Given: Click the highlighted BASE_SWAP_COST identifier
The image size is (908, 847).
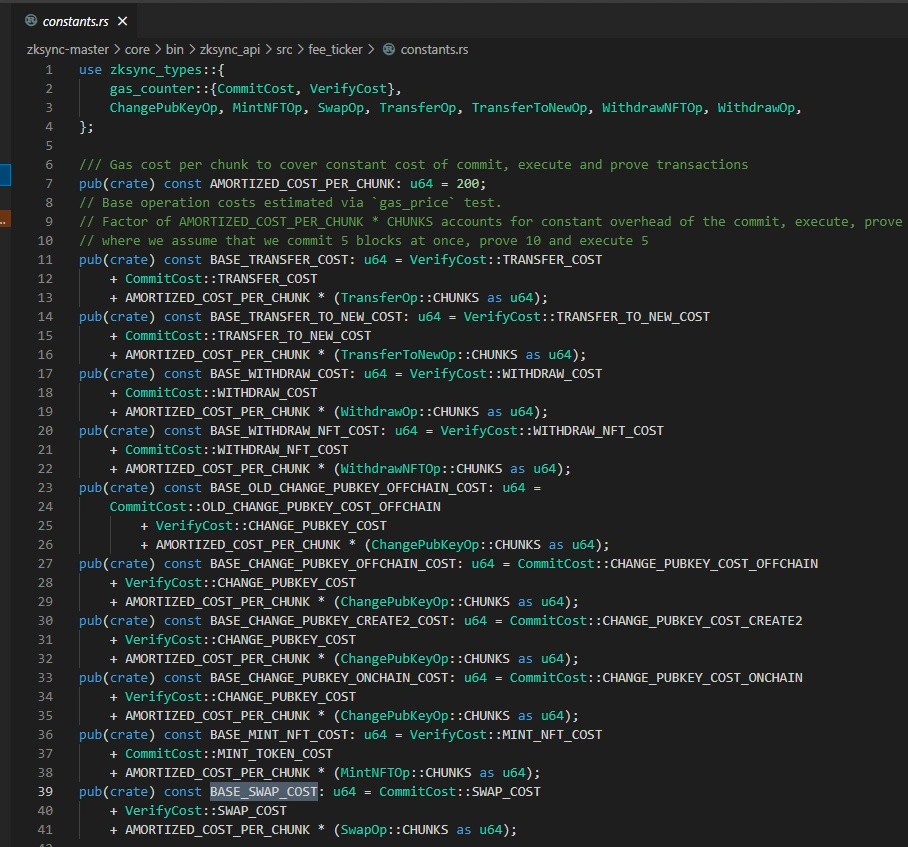Looking at the screenshot, I should tap(263, 791).
